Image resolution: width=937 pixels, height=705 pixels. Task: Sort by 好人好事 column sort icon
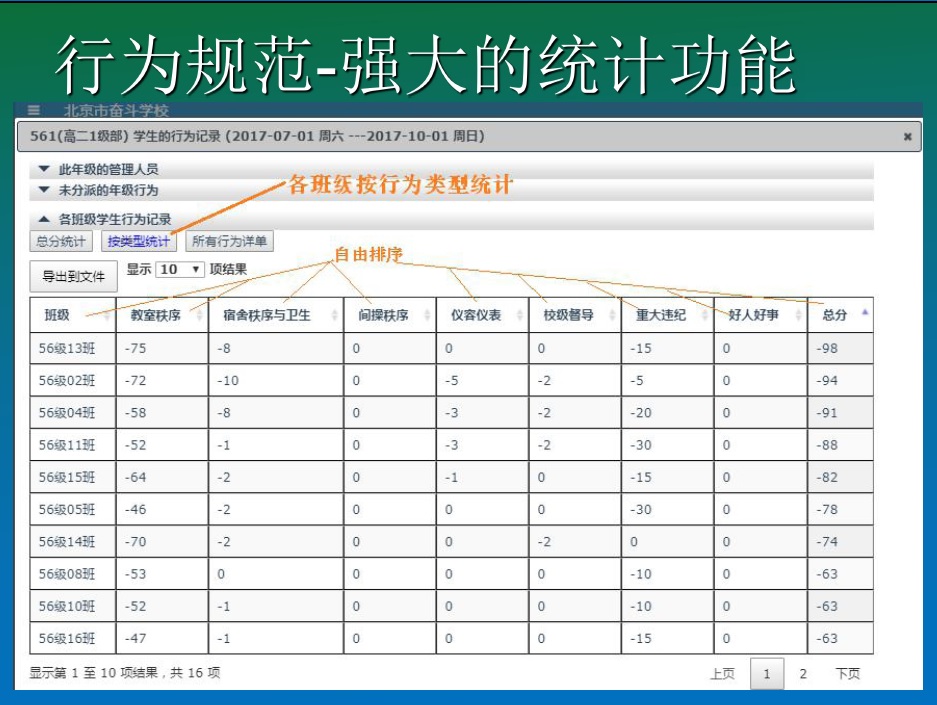[798, 315]
